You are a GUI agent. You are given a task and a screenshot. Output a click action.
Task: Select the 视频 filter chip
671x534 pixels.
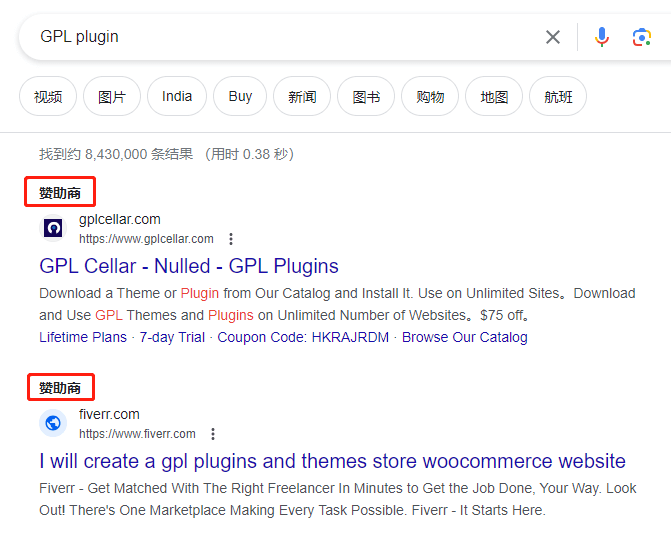point(48,97)
